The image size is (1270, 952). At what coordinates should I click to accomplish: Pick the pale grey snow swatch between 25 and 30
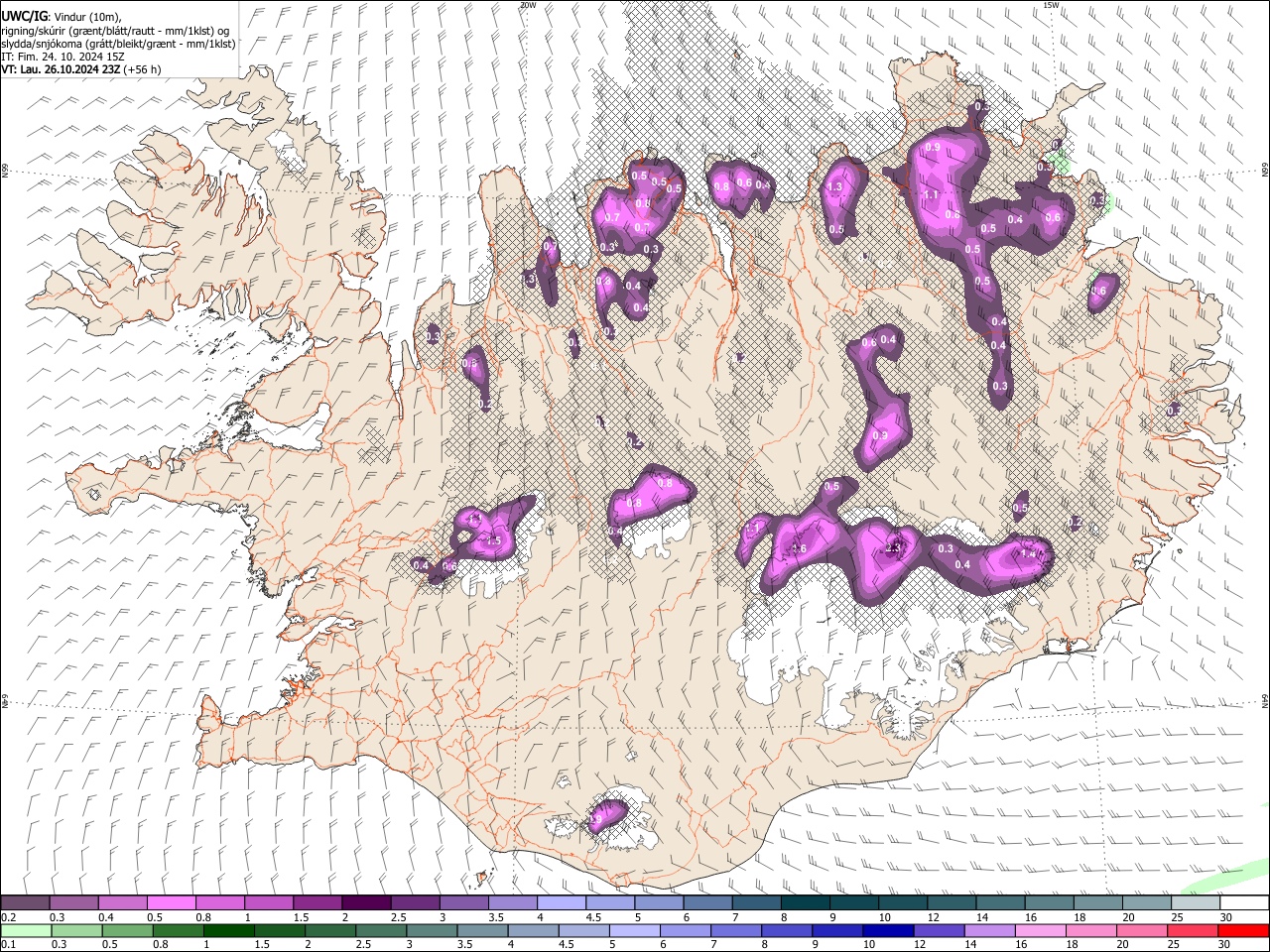tap(1197, 903)
